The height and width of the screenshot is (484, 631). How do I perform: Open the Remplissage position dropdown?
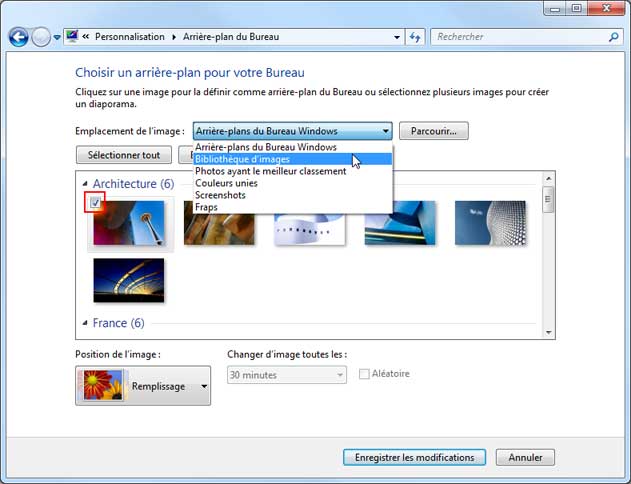click(143, 386)
